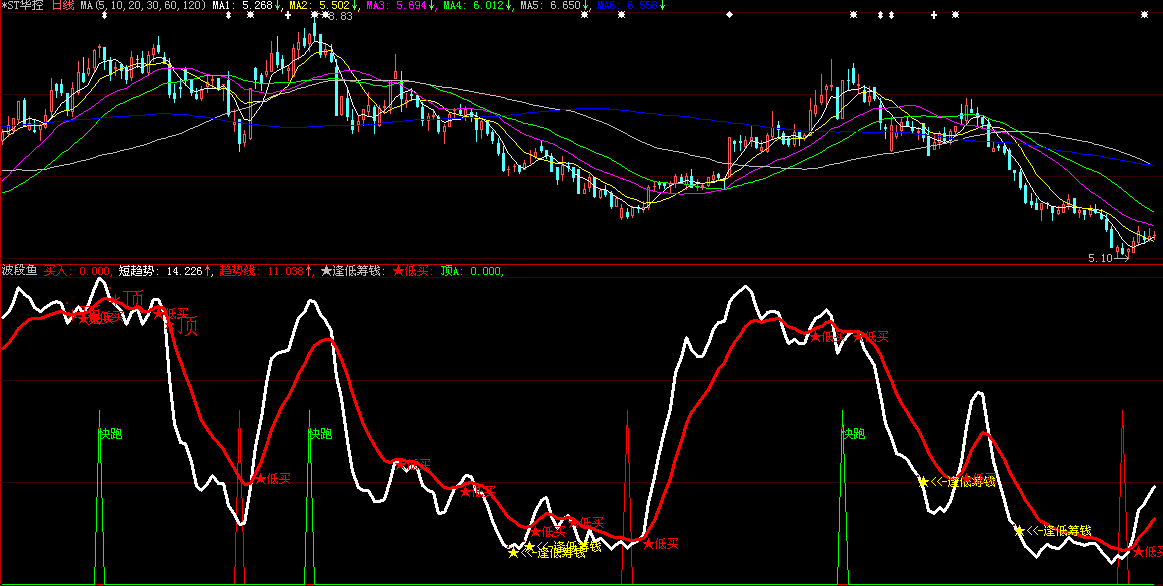Click the *ST华控 stock name label
1163x586 pixels.
tap(22, 6)
